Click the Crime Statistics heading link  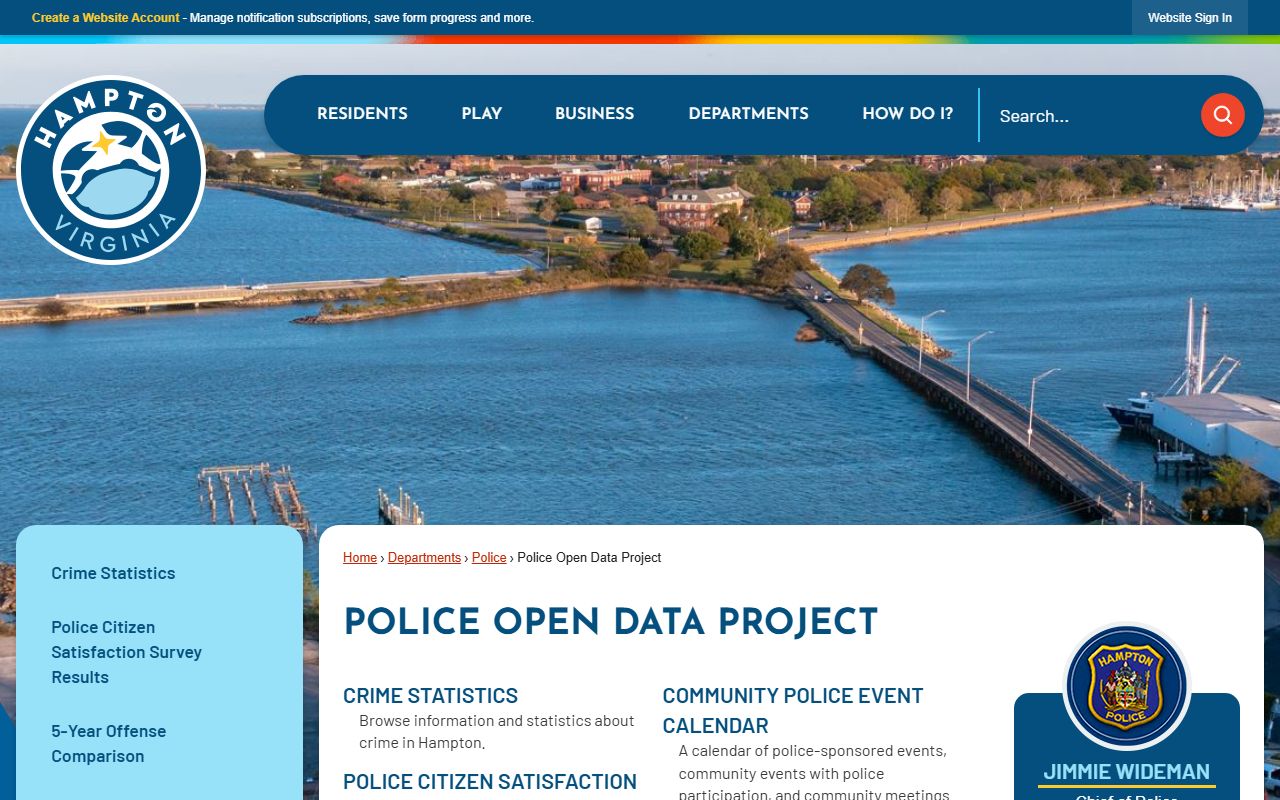click(431, 696)
